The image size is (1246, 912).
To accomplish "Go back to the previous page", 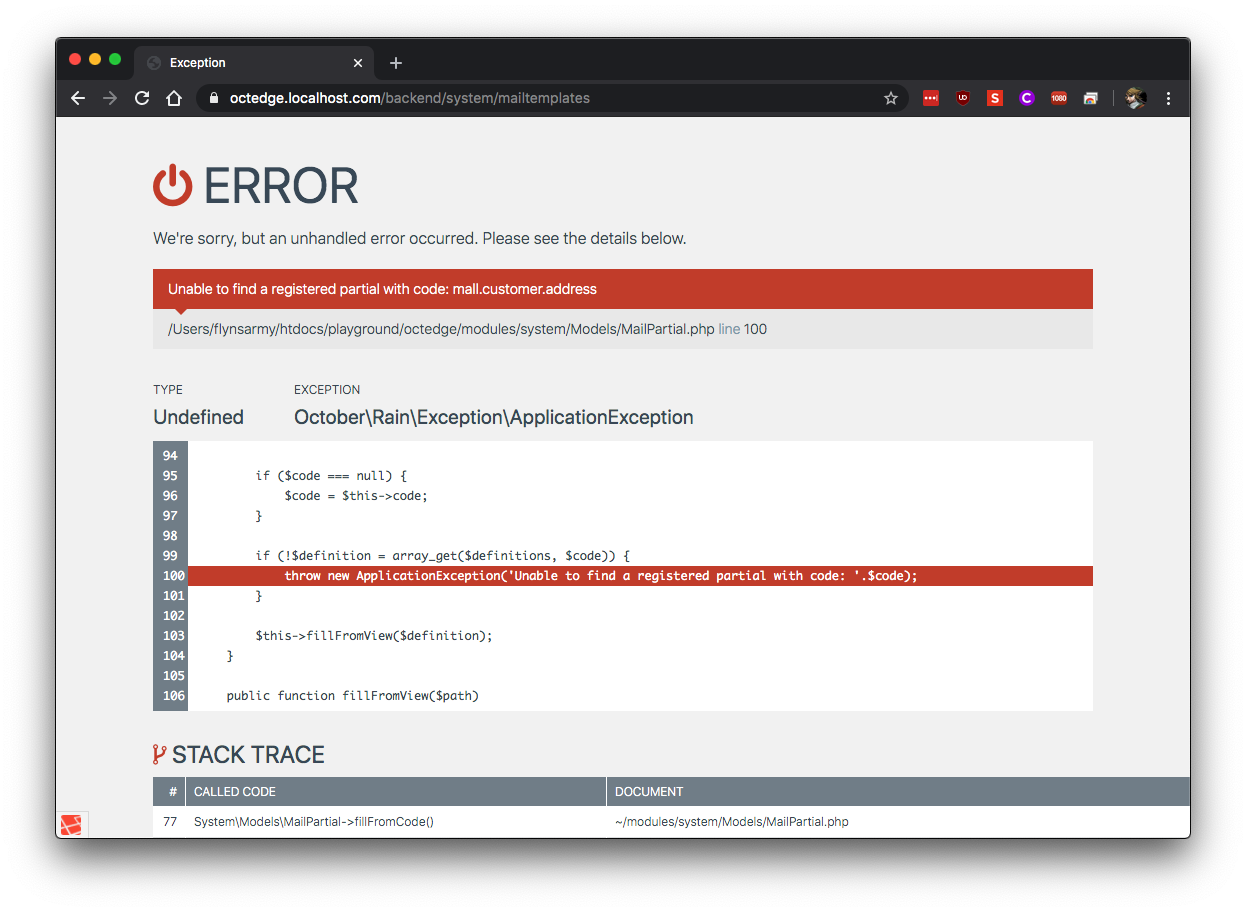I will (x=78, y=98).
